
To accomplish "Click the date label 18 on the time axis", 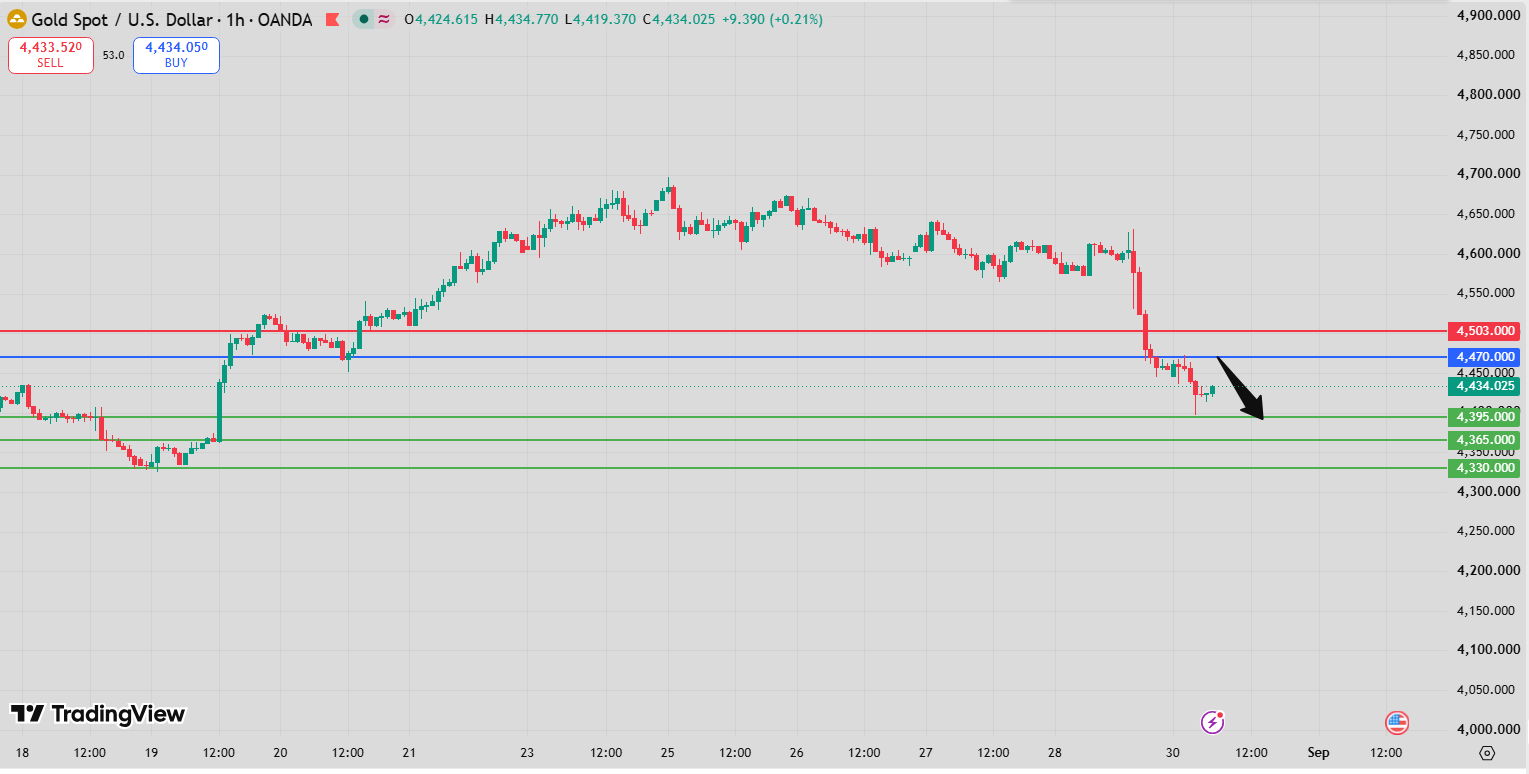I will pos(23,753).
